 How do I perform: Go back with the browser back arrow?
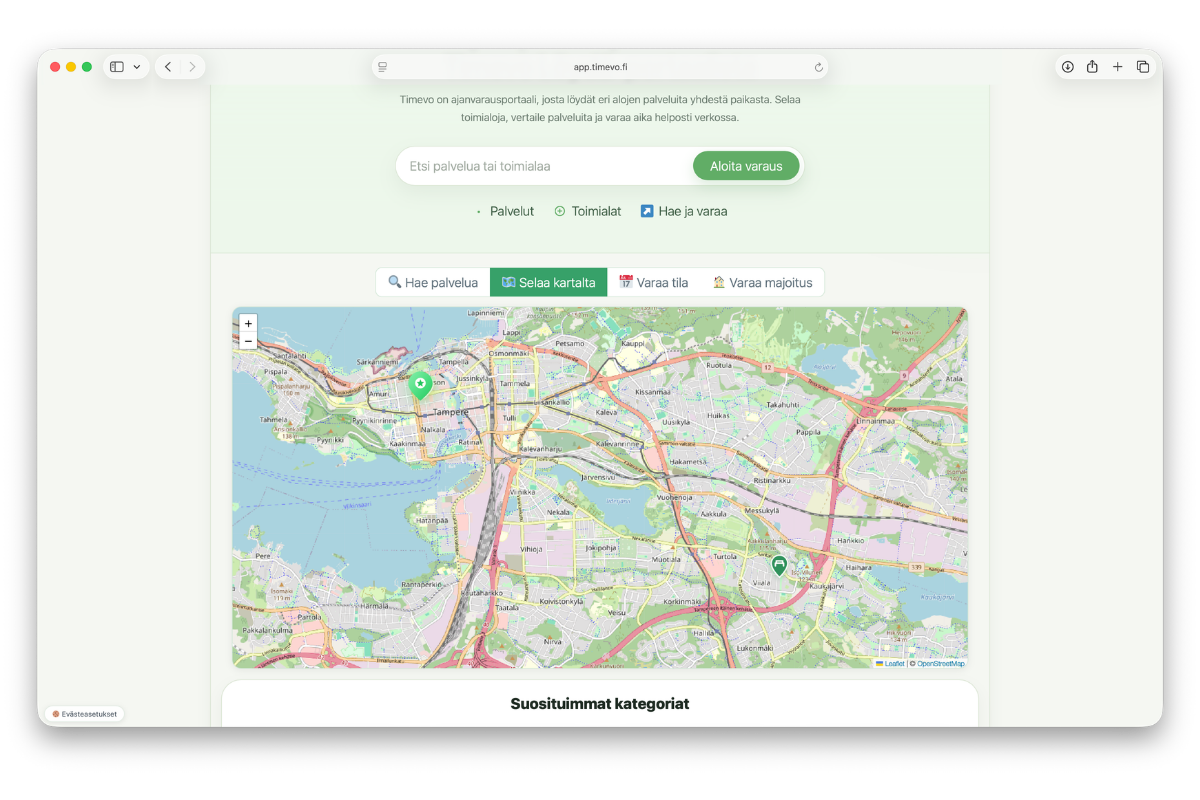point(168,67)
